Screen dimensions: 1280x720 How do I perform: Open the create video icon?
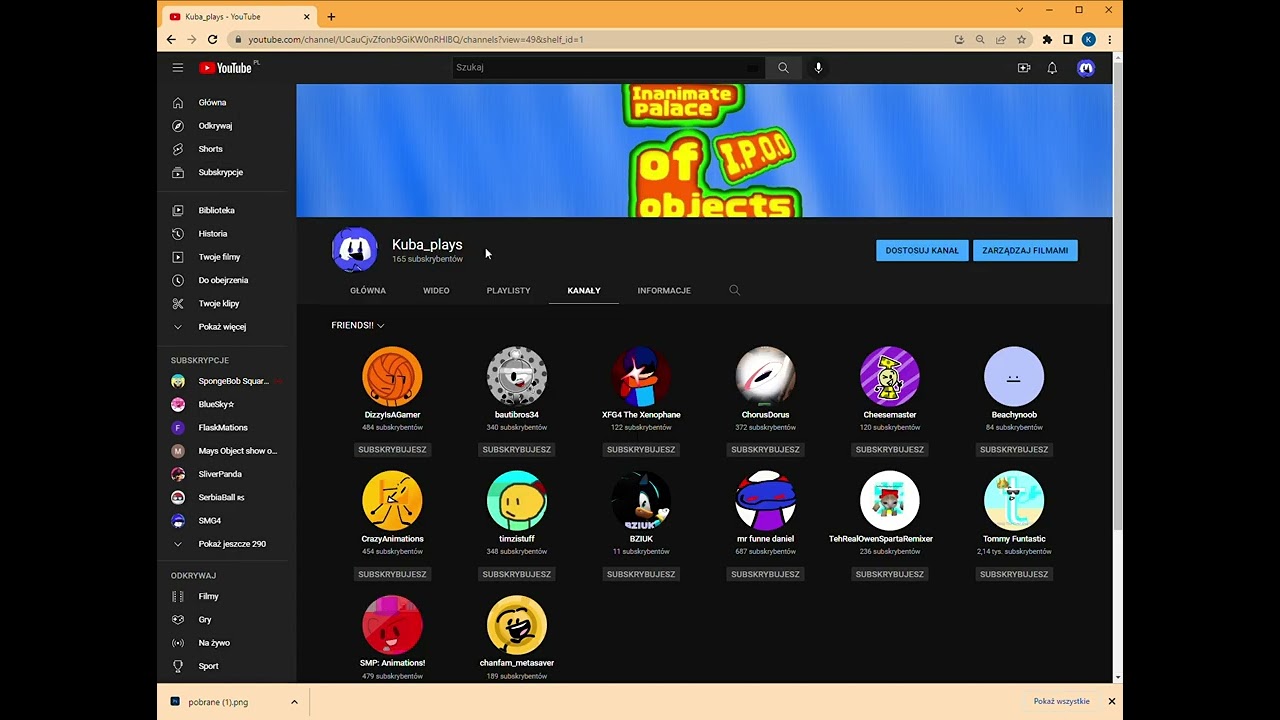coord(1024,68)
